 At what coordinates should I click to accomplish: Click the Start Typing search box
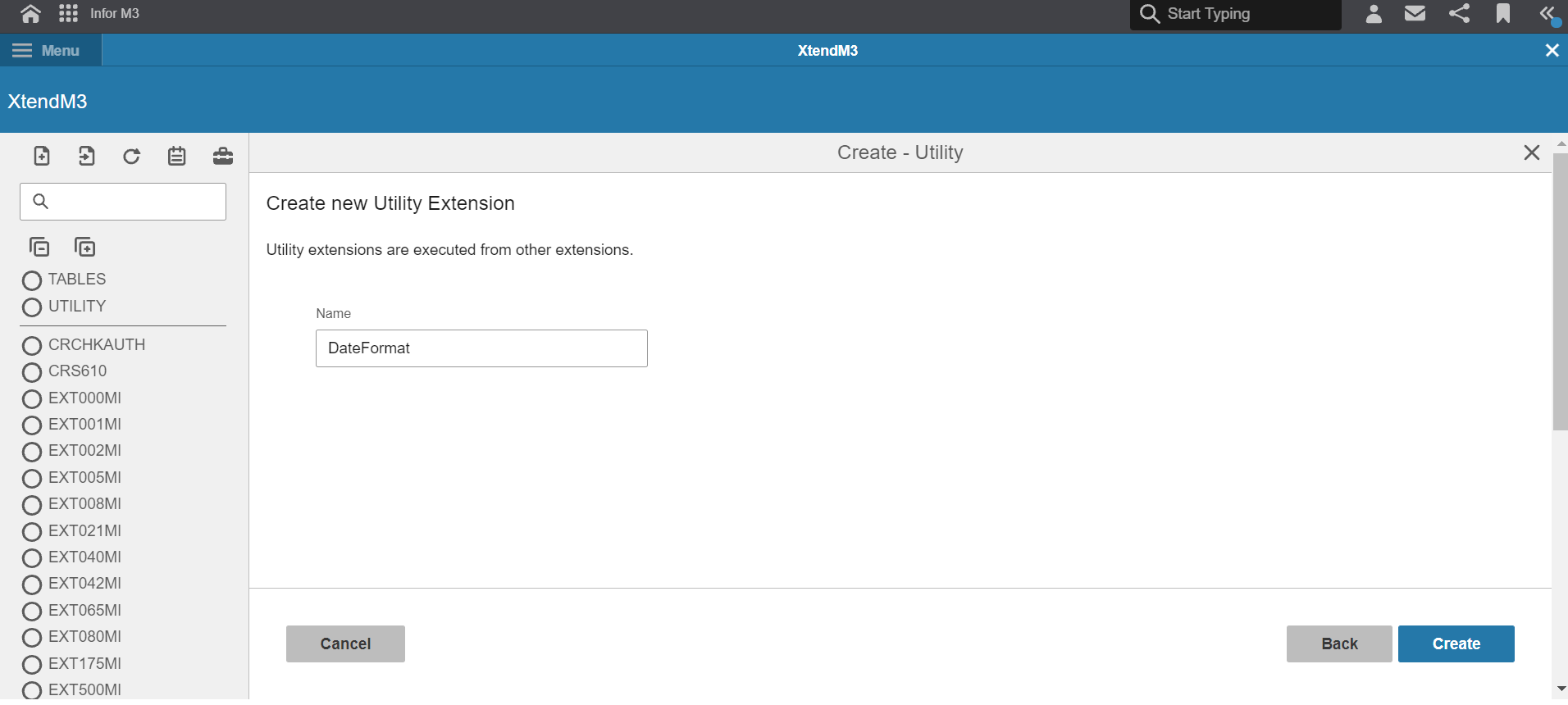1235,14
